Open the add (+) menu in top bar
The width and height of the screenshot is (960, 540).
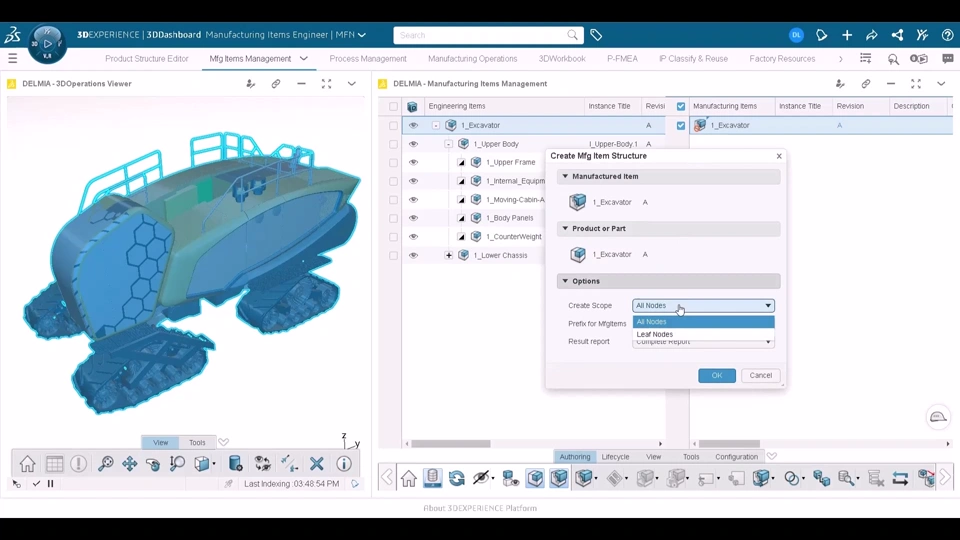point(847,35)
